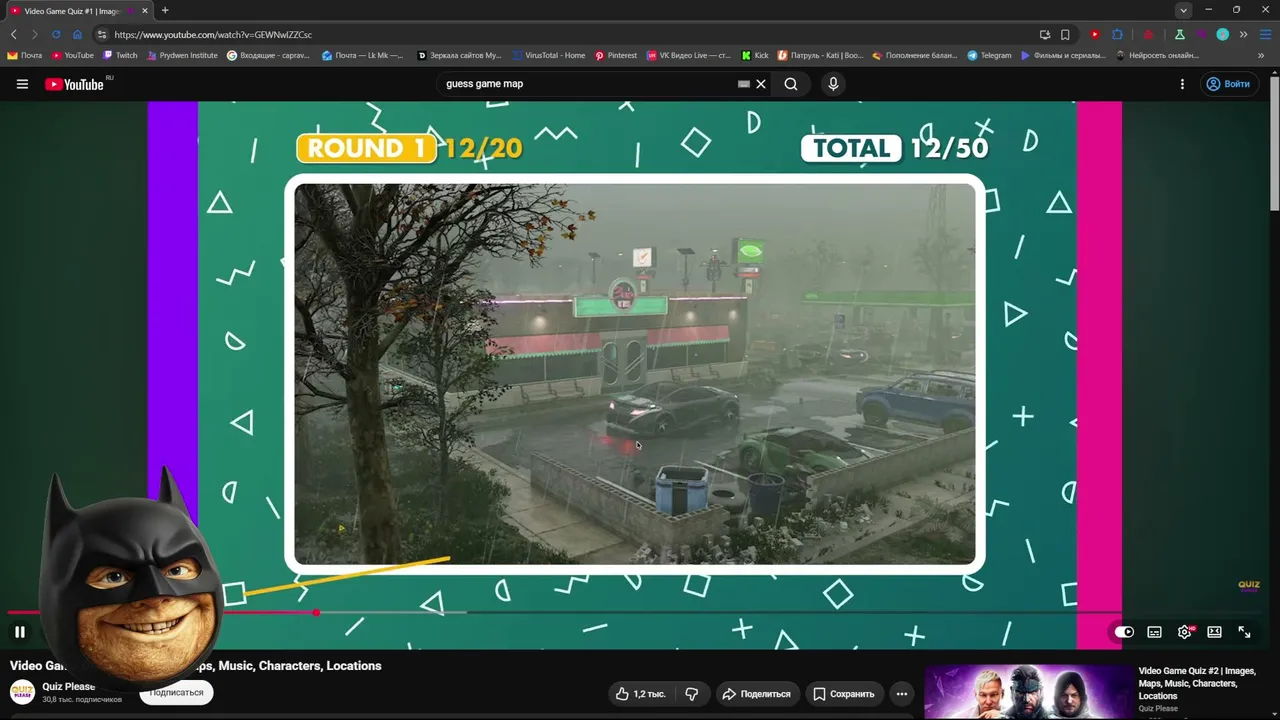Open the Telegram bookmark

click(989, 56)
